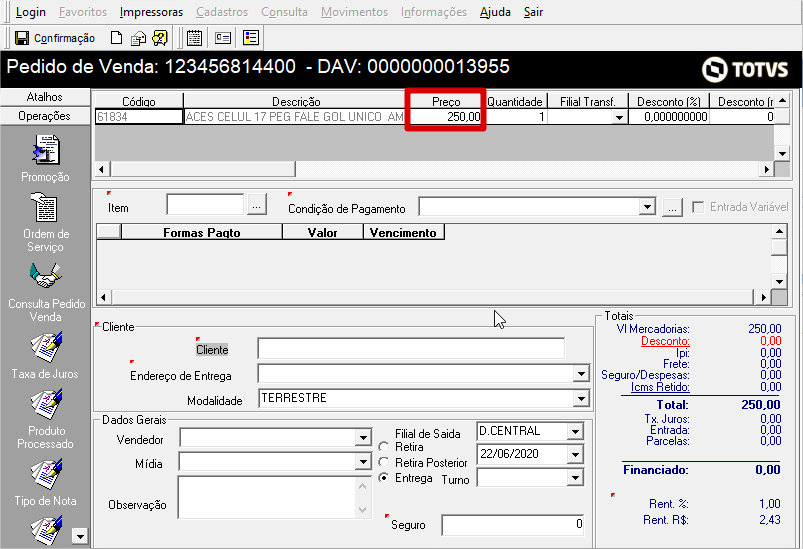Click the items grid scroll up arrow
803x549 pixels.
[782, 100]
